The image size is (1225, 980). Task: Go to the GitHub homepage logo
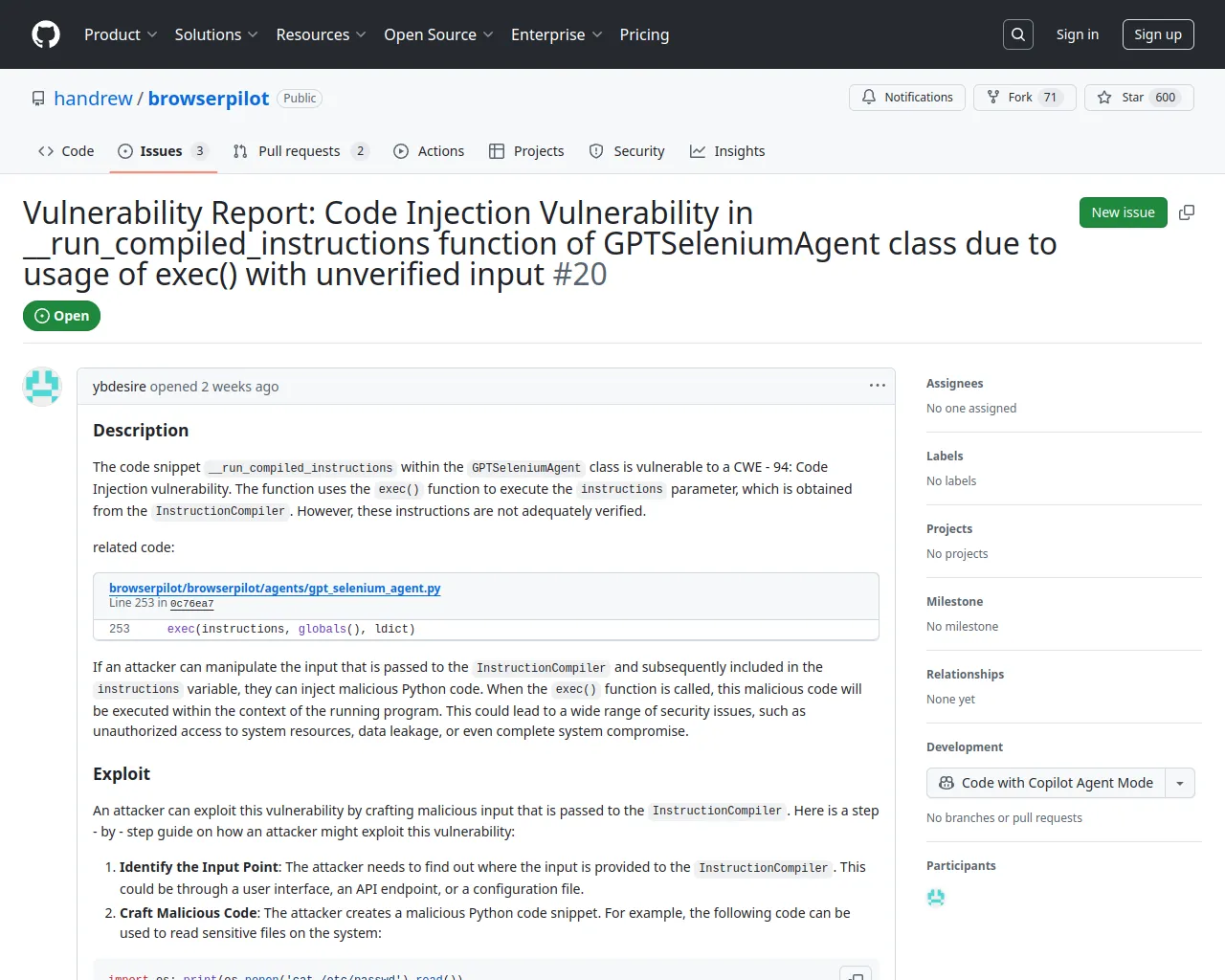click(x=46, y=34)
